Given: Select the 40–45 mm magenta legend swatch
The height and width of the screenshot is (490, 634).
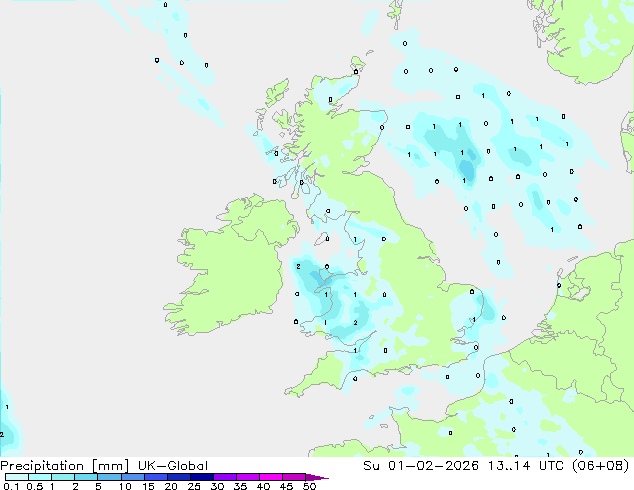Looking at the screenshot, I should click(x=271, y=477).
